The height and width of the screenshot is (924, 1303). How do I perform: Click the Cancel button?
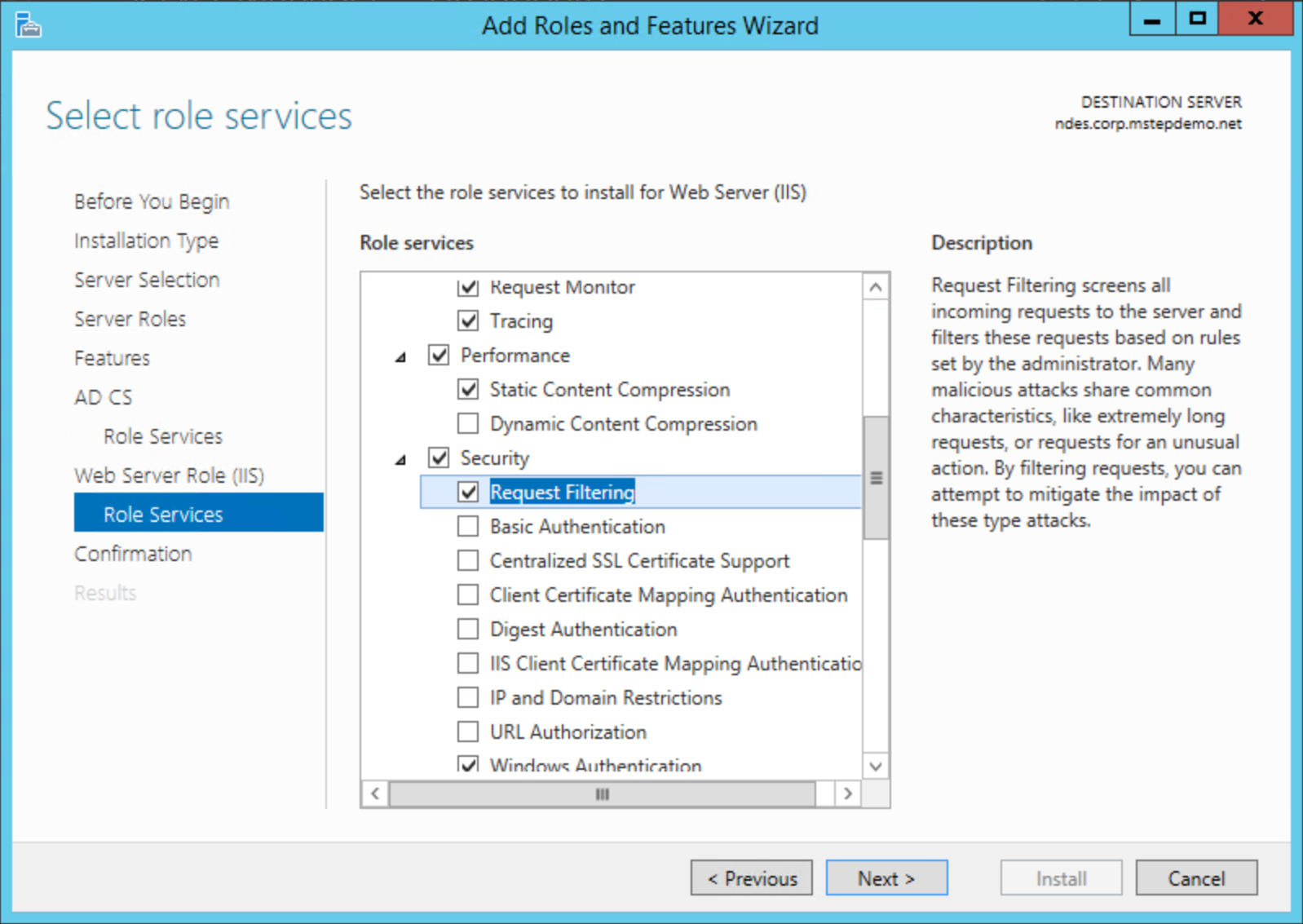click(1197, 878)
